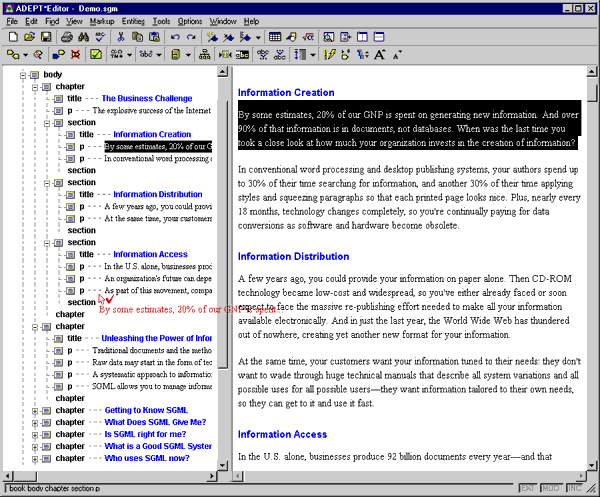Click the paragraph 'In the U.S. alone' in tree

[158, 266]
